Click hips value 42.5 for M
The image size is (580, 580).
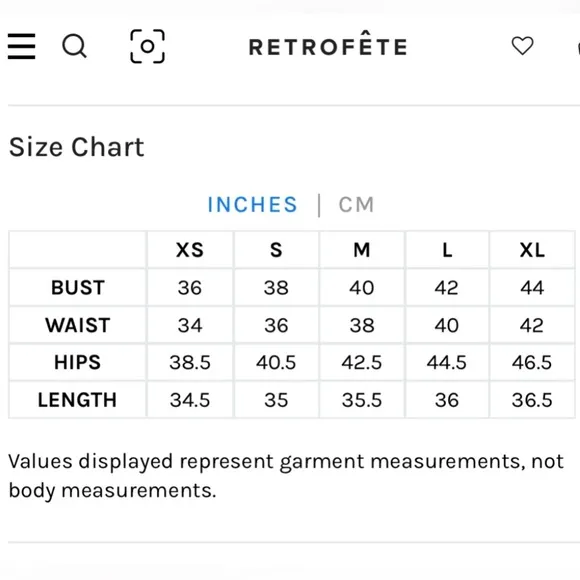pos(362,362)
